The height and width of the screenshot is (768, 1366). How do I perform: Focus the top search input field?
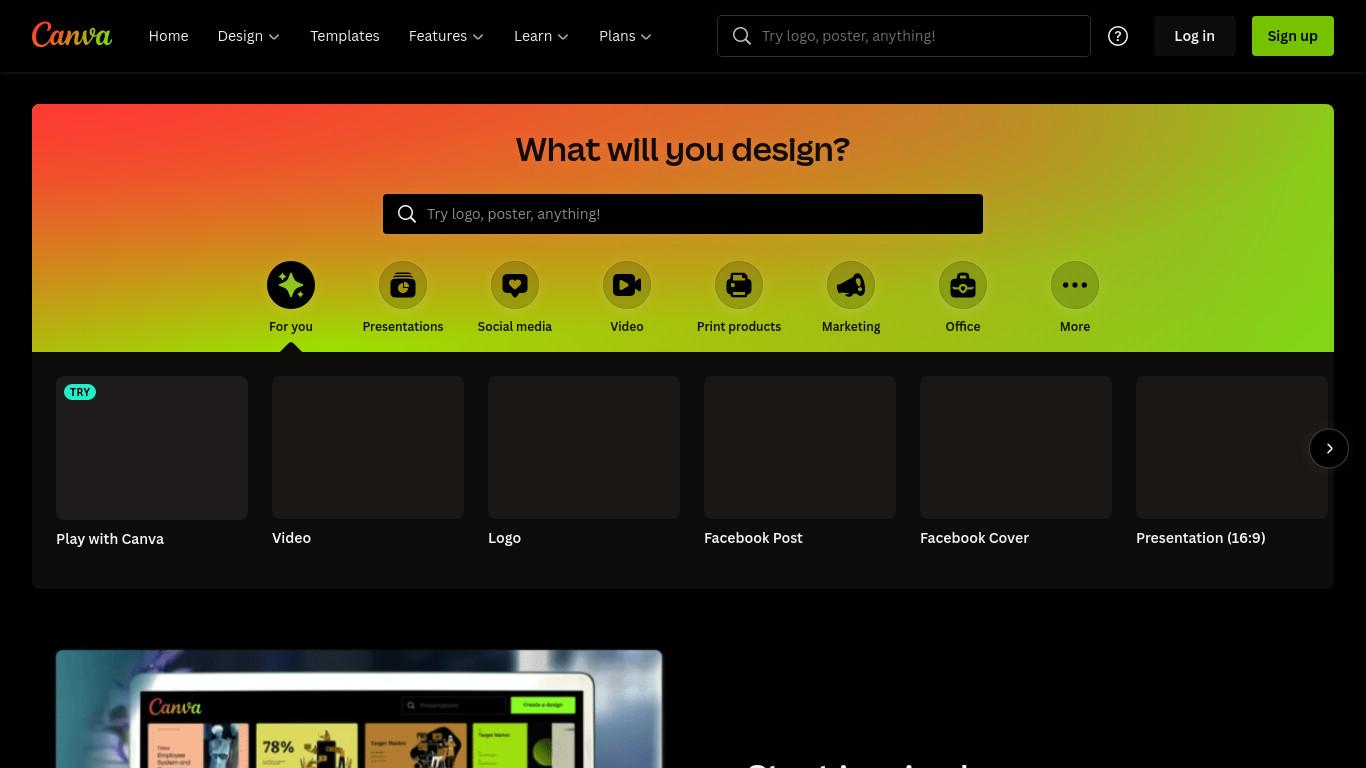(x=904, y=36)
